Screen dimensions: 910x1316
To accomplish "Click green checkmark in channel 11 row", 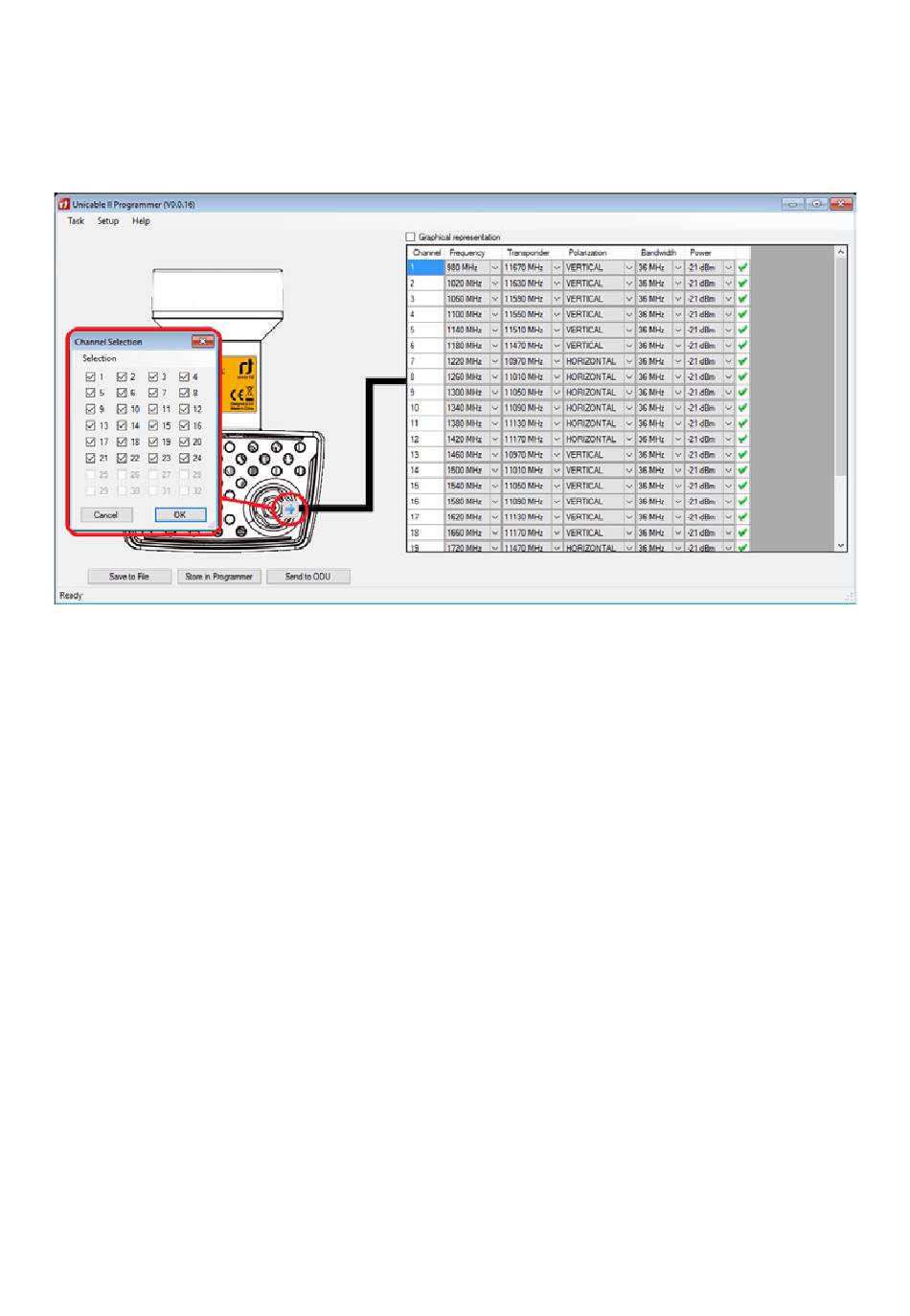I will pos(742,423).
